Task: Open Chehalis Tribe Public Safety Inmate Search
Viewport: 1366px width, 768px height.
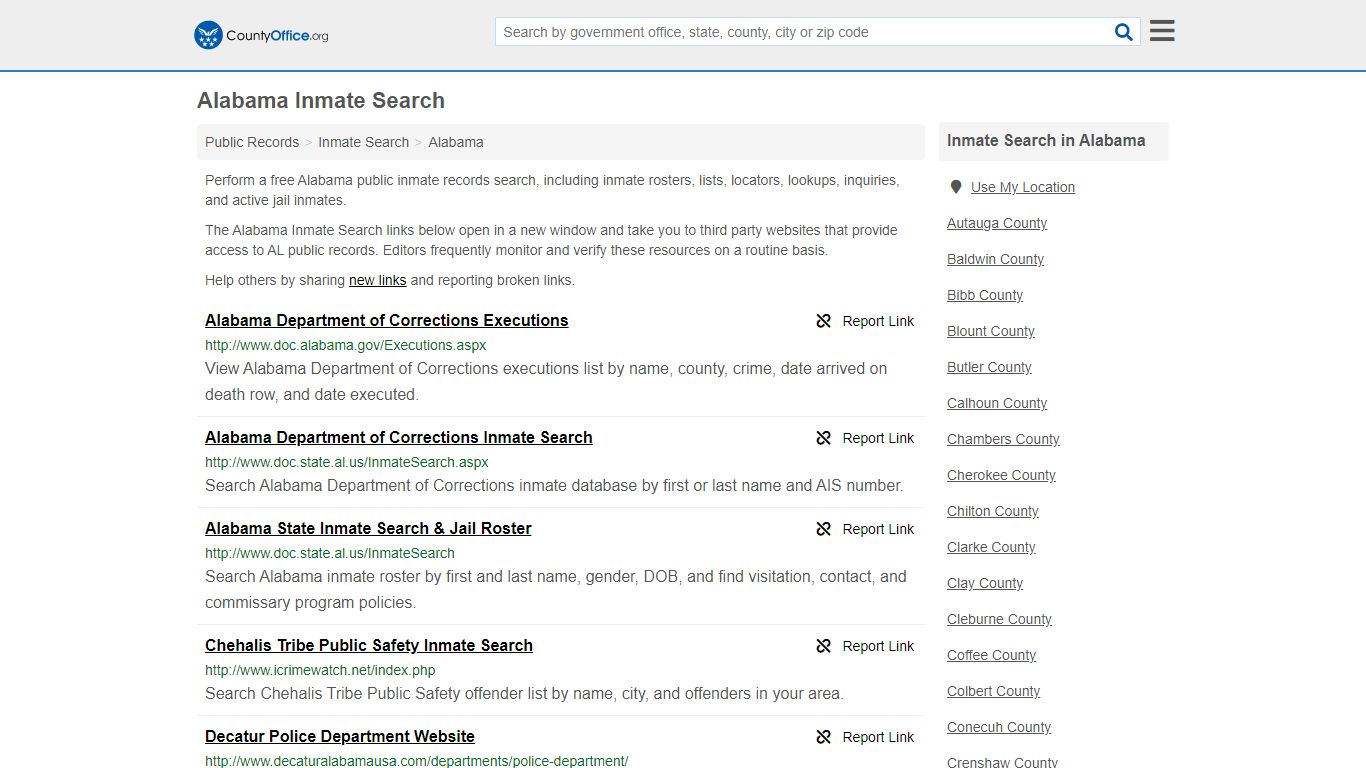Action: click(369, 645)
